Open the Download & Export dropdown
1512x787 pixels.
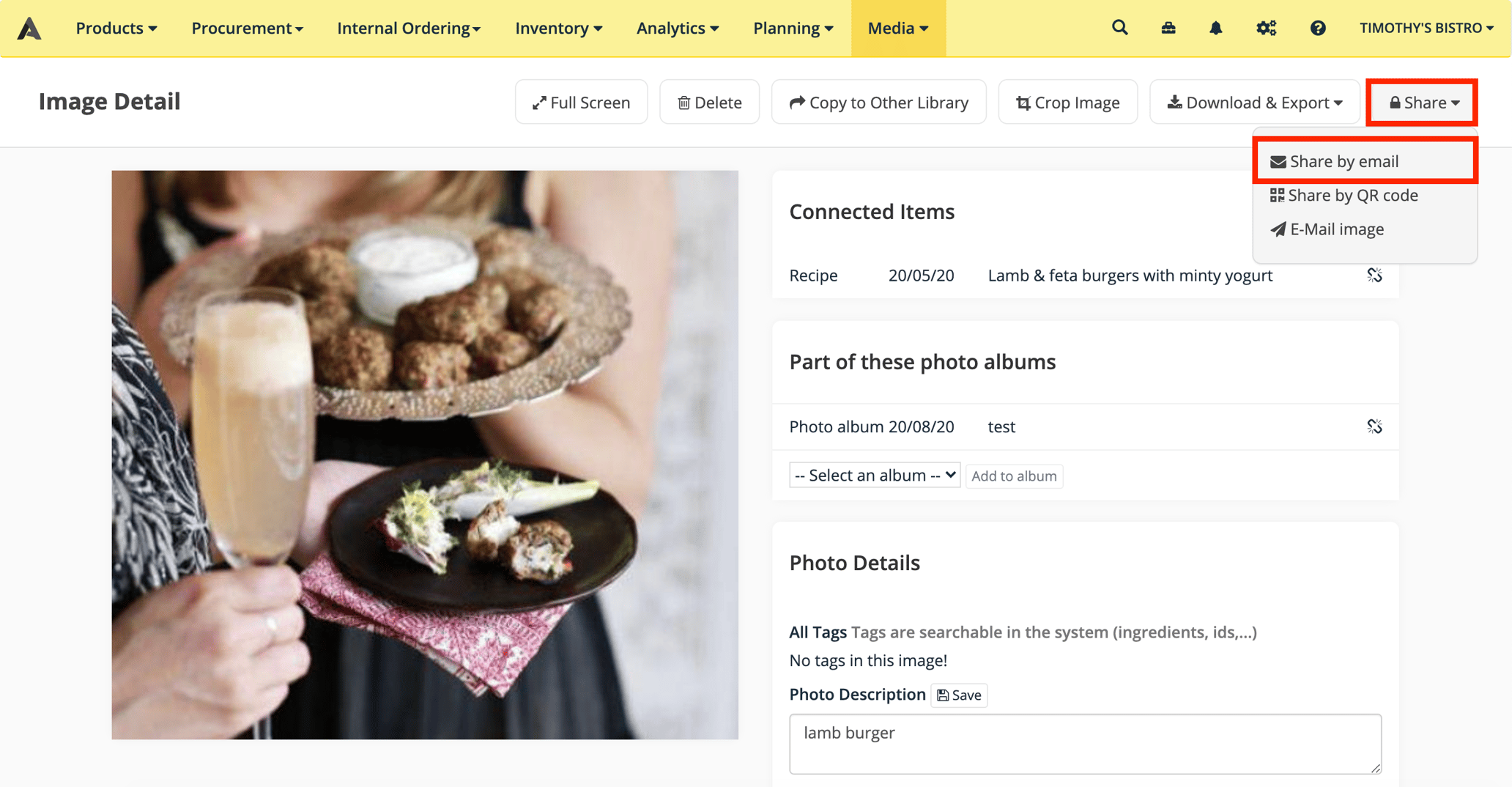1254,103
